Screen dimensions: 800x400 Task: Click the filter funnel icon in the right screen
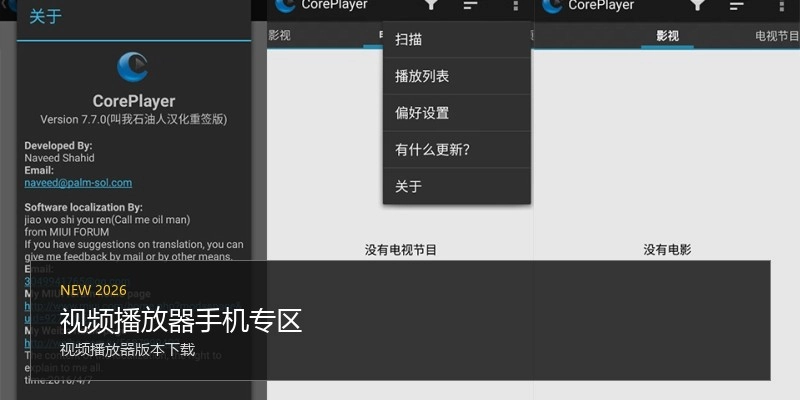tap(697, 5)
